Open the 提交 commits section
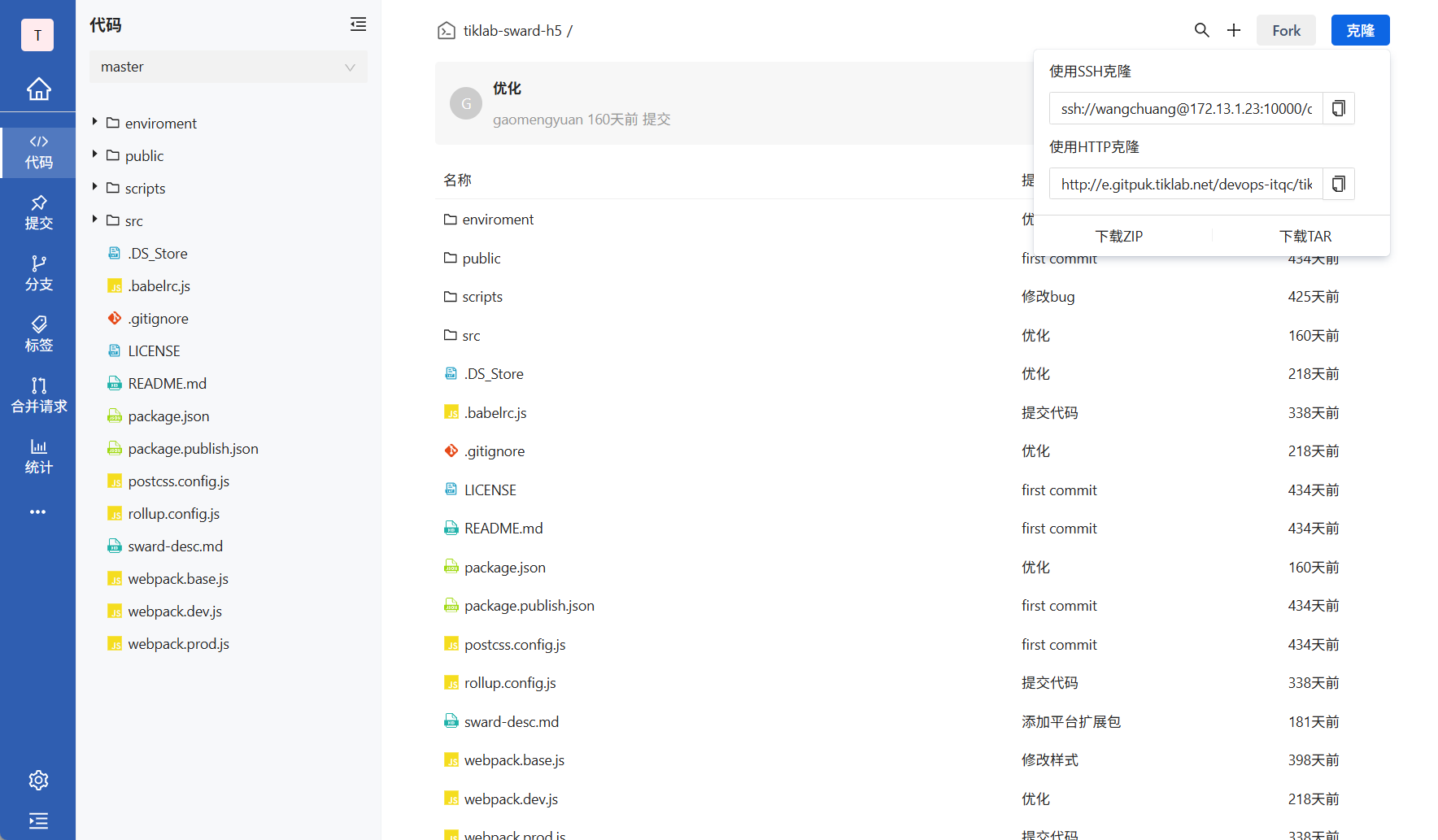 38,213
